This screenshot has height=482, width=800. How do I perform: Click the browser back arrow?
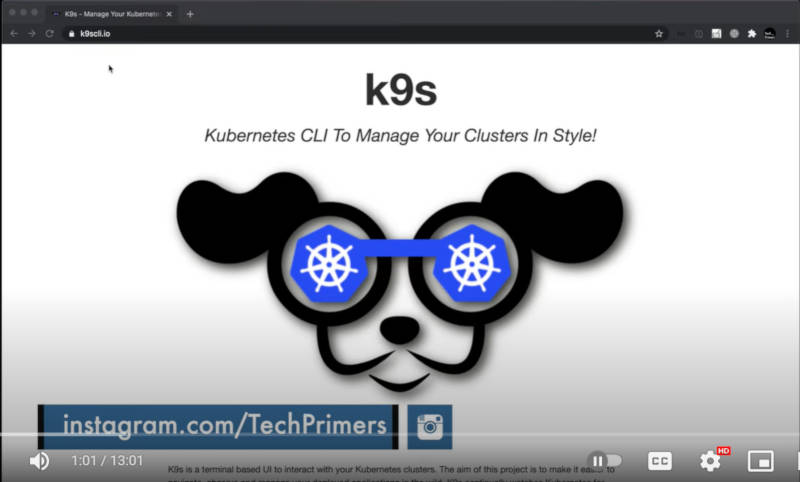[14, 34]
